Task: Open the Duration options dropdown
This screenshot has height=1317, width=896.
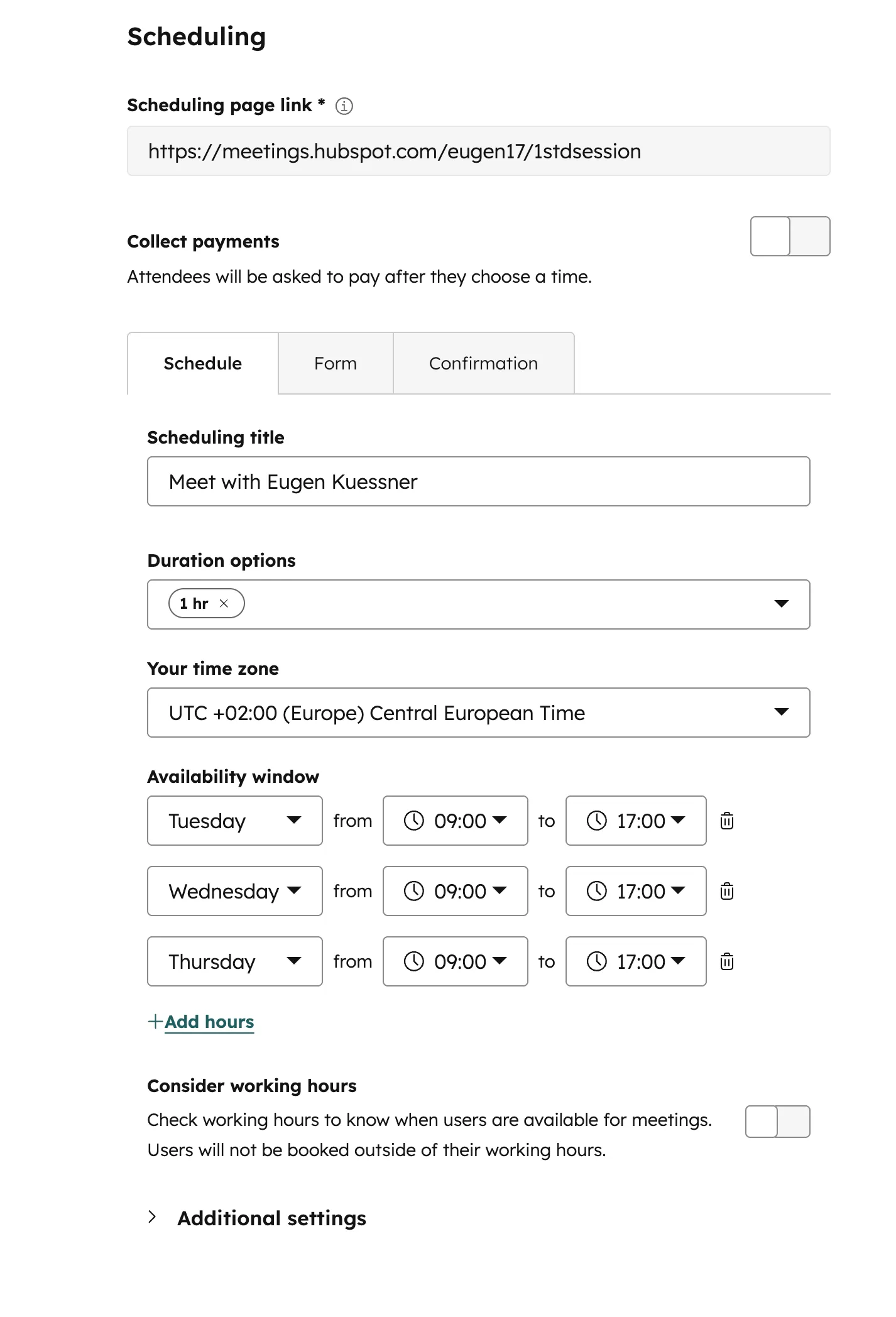Action: coord(781,604)
